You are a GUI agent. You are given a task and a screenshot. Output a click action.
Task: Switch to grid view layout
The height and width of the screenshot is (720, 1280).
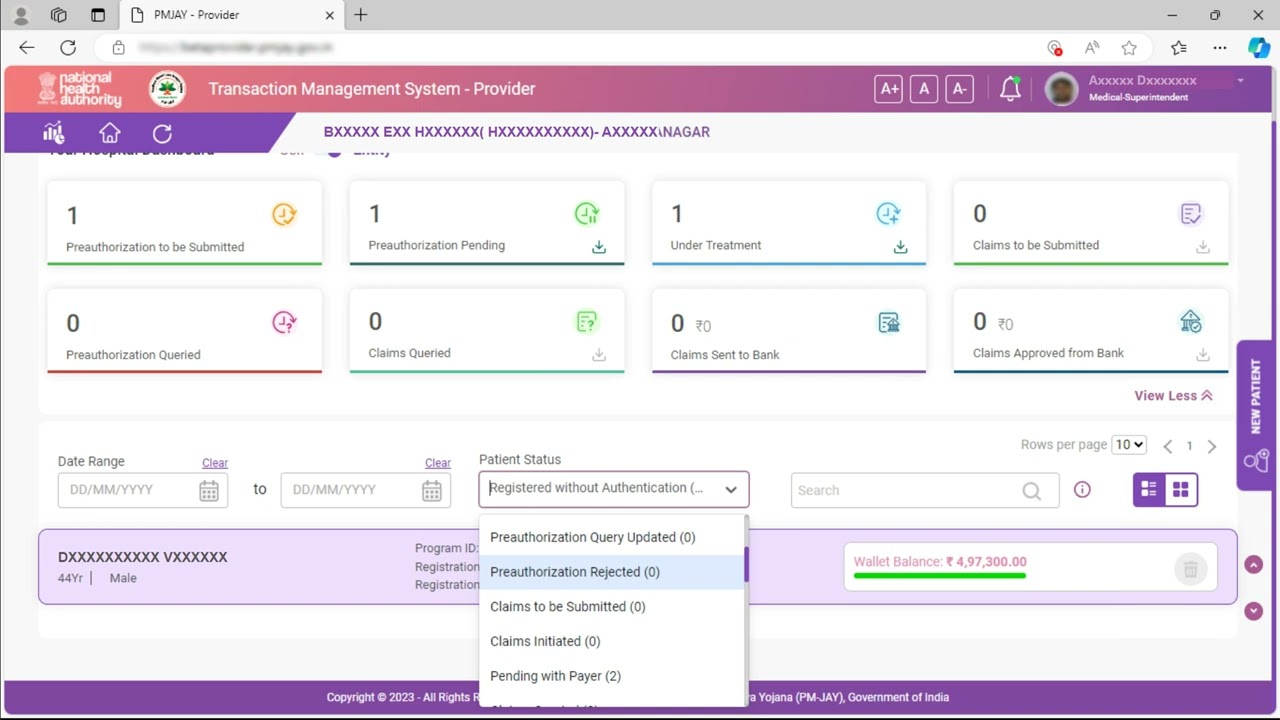pyautogui.click(x=1181, y=489)
